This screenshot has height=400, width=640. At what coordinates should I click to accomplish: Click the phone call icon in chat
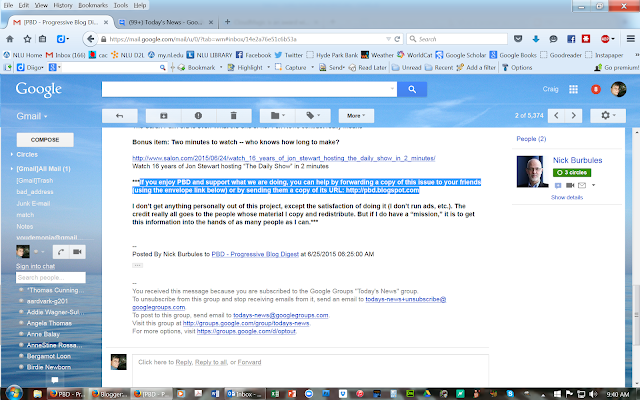point(61,252)
